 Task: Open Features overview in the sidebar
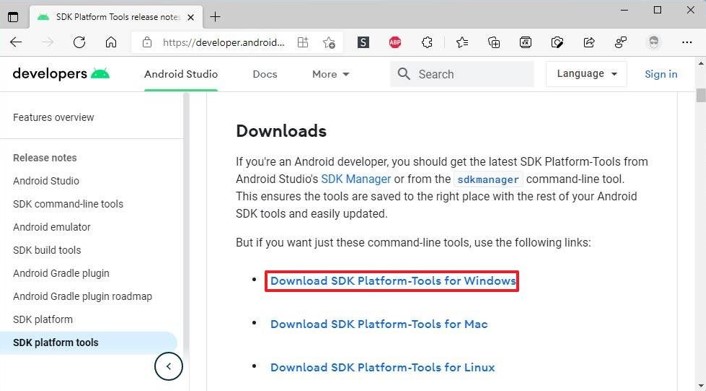tap(54, 118)
